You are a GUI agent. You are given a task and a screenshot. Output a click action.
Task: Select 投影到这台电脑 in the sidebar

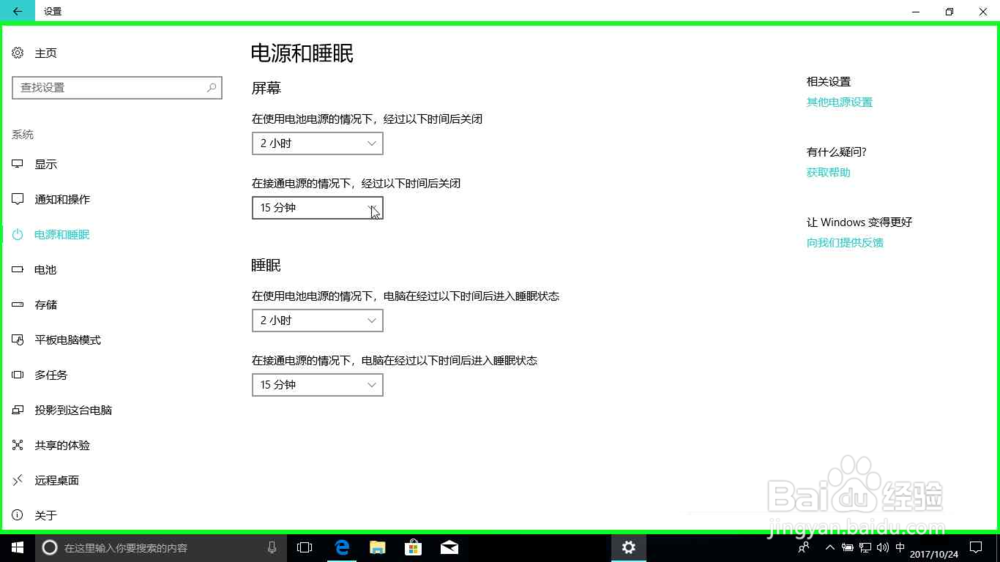73,410
